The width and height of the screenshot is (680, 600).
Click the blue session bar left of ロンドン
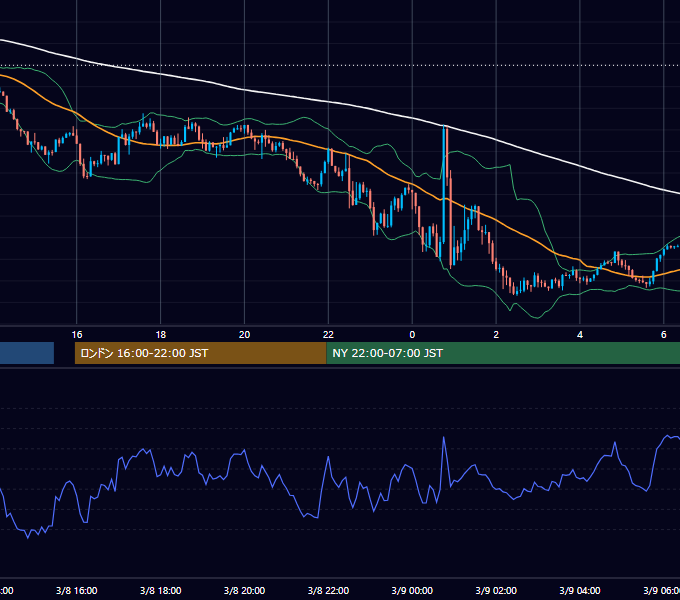(27, 353)
